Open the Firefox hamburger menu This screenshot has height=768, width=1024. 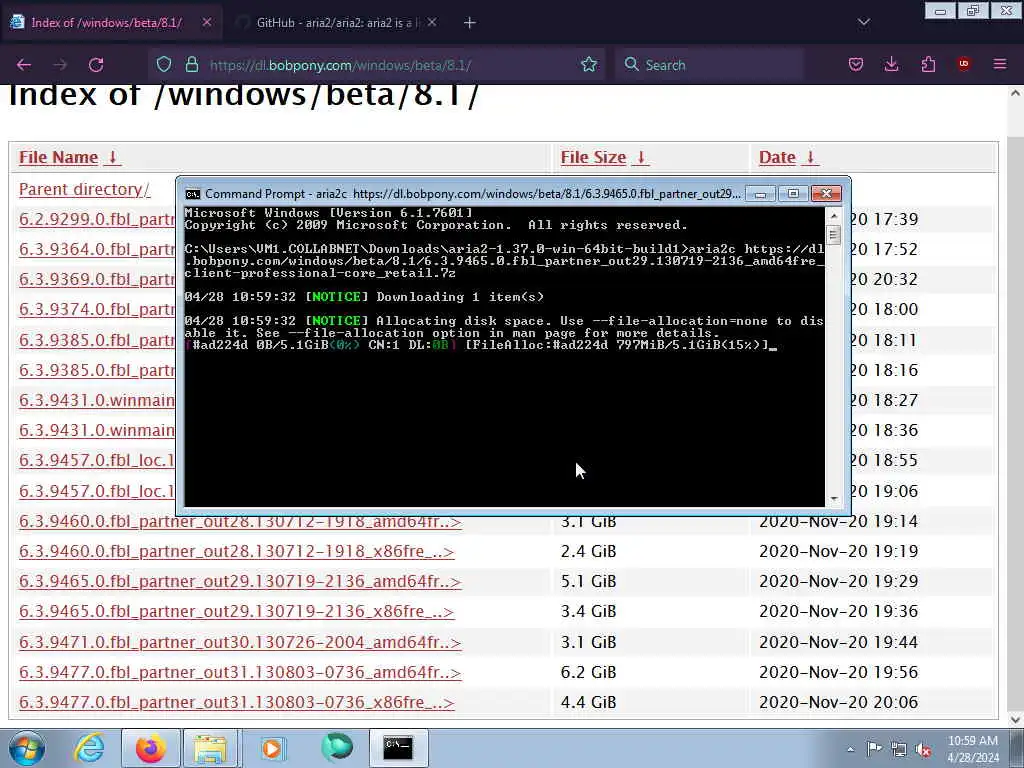tap(999, 64)
